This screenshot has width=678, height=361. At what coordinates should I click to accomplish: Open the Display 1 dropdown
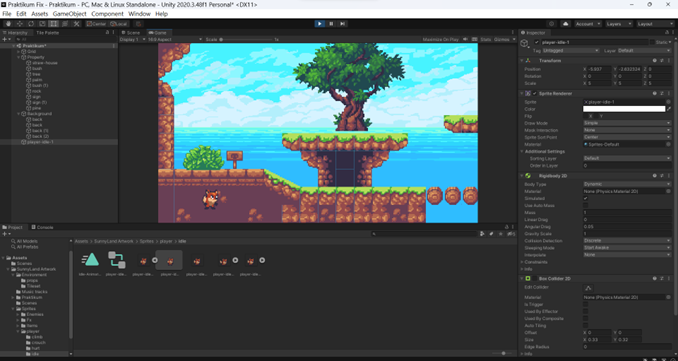132,39
